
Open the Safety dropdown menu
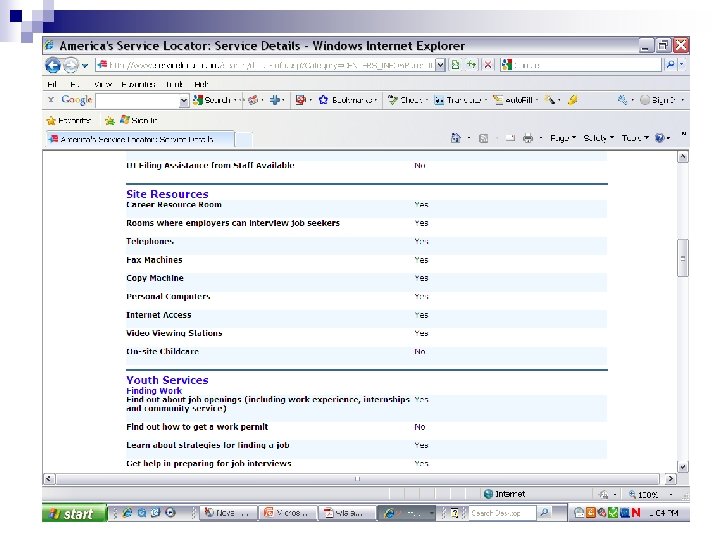(x=598, y=138)
